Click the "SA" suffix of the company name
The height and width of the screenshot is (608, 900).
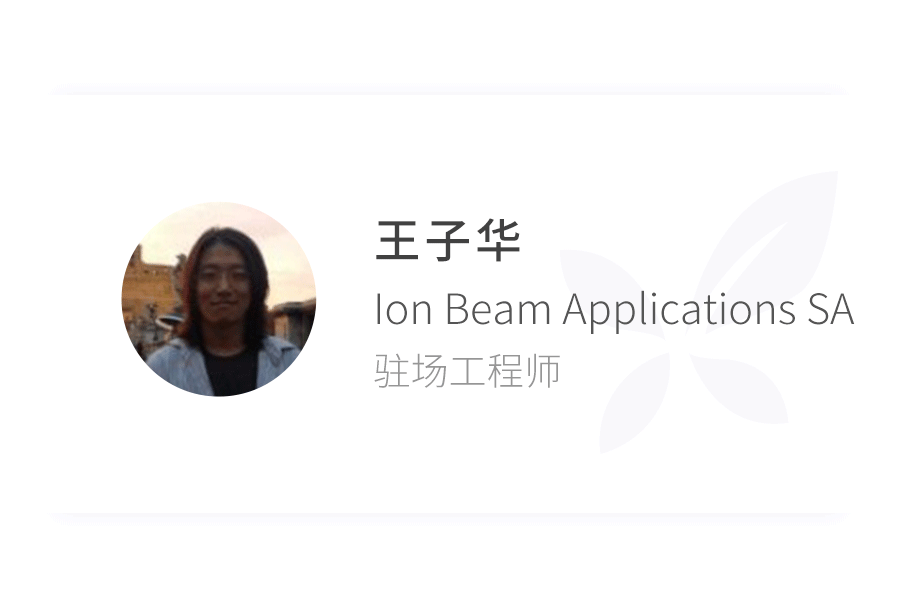[x=831, y=310]
